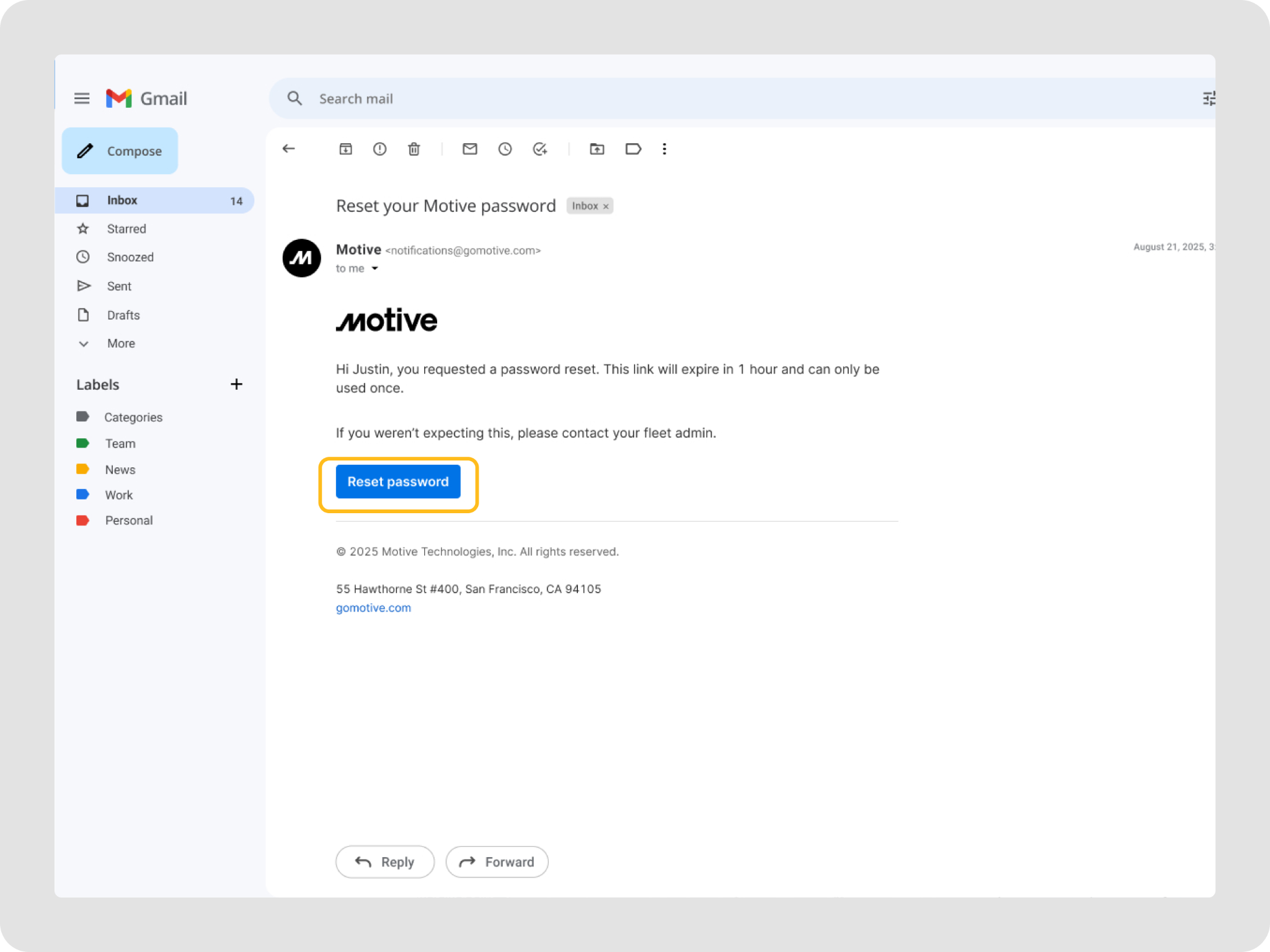Mark as unread envelope icon
Viewport: 1270px width, 952px height.
point(469,149)
